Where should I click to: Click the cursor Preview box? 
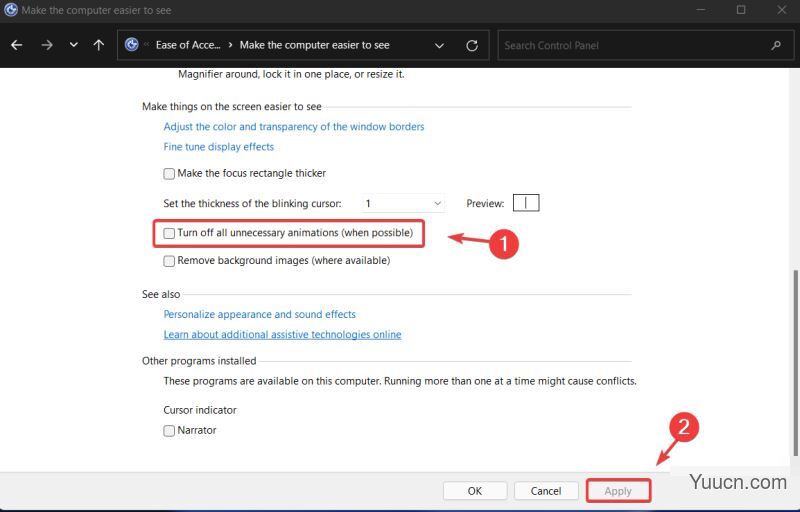[526, 203]
